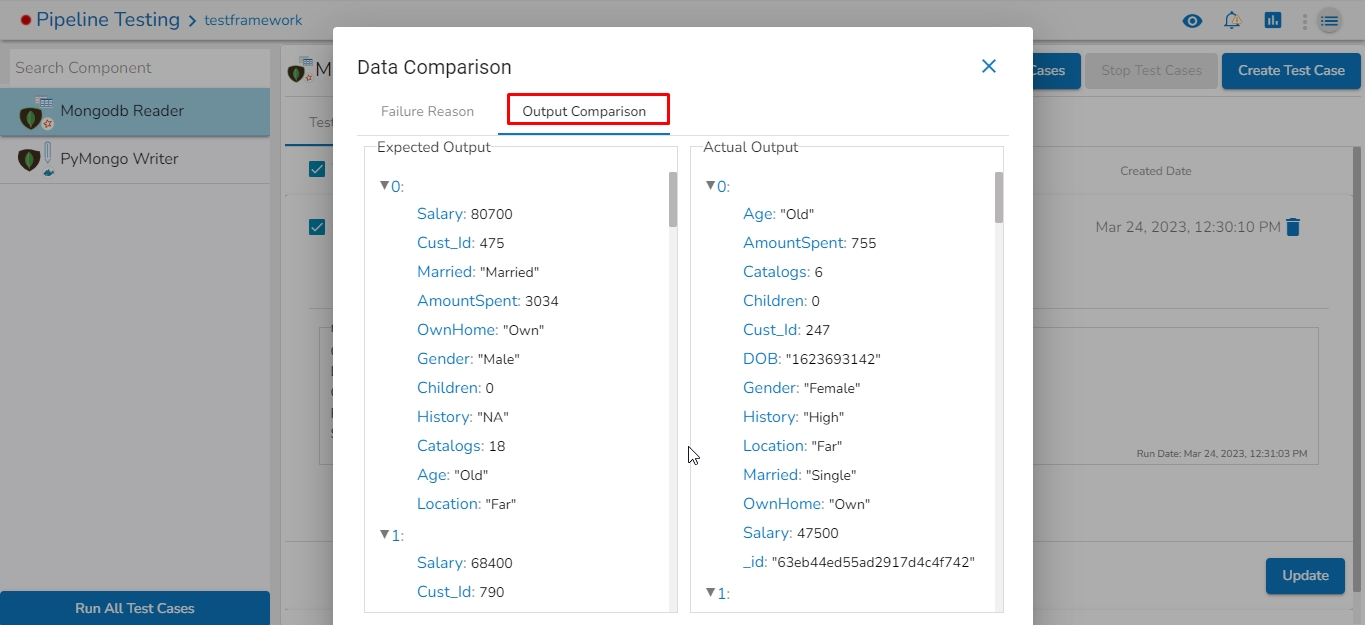The width and height of the screenshot is (1365, 625).
Task: Click the Expected Output scrollbar thumb
Action: (x=672, y=198)
